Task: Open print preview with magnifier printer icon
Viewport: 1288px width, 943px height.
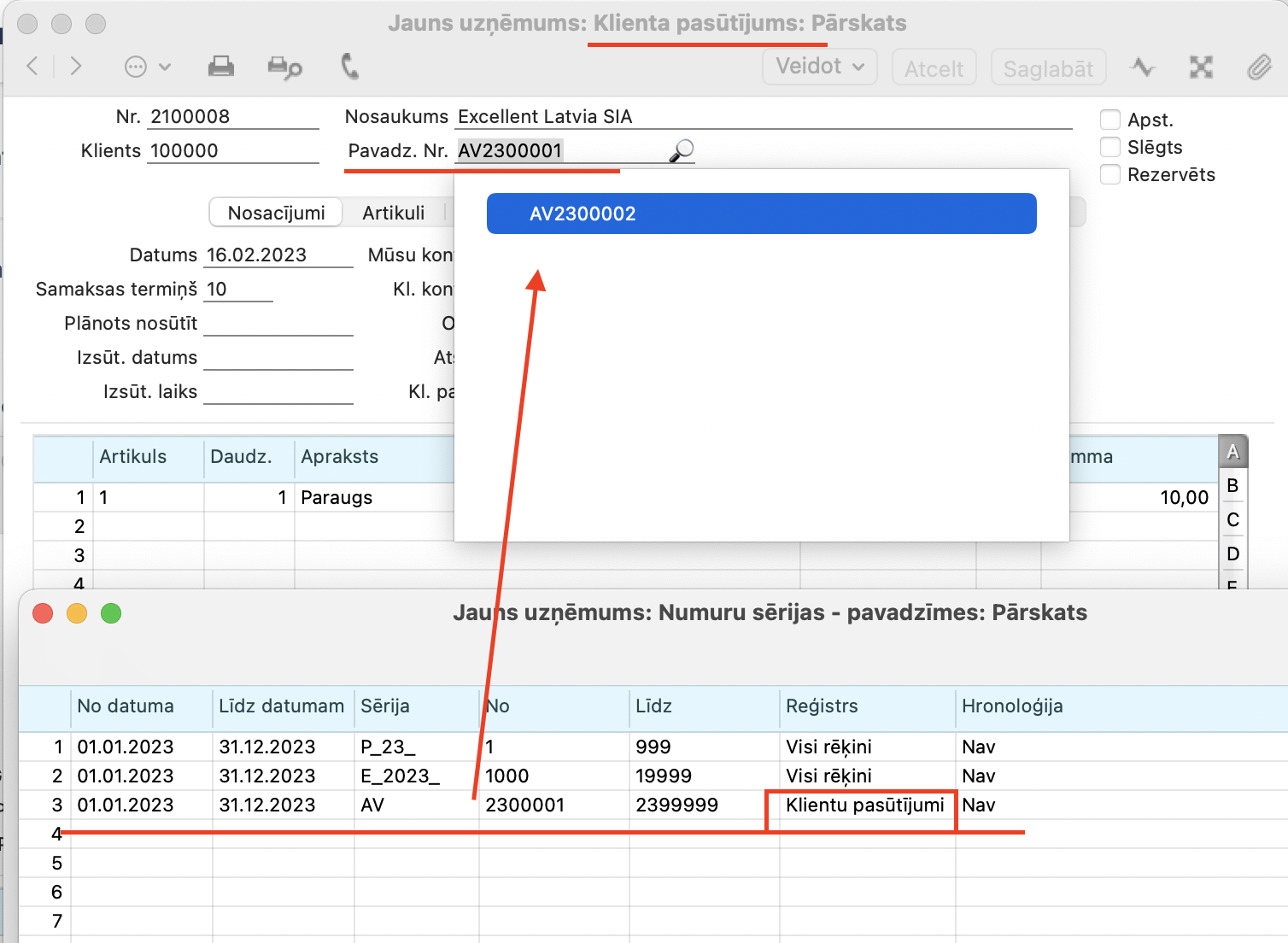Action: [x=284, y=67]
